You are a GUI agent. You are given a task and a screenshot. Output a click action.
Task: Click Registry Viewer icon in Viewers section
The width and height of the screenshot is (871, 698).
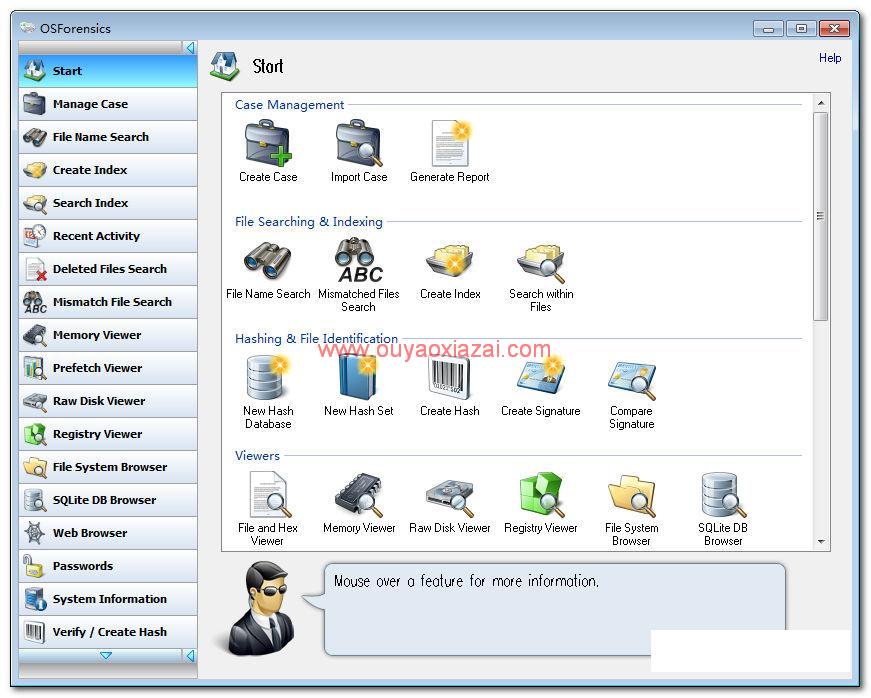click(x=541, y=494)
